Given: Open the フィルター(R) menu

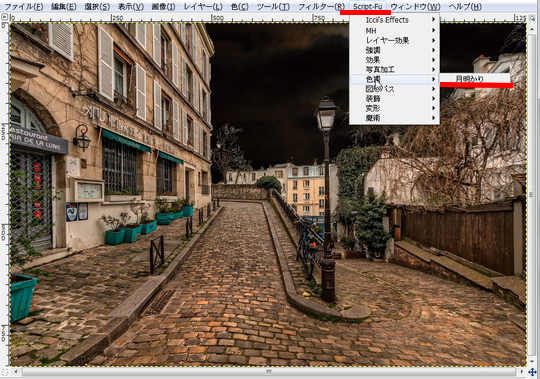Looking at the screenshot, I should (321, 7).
